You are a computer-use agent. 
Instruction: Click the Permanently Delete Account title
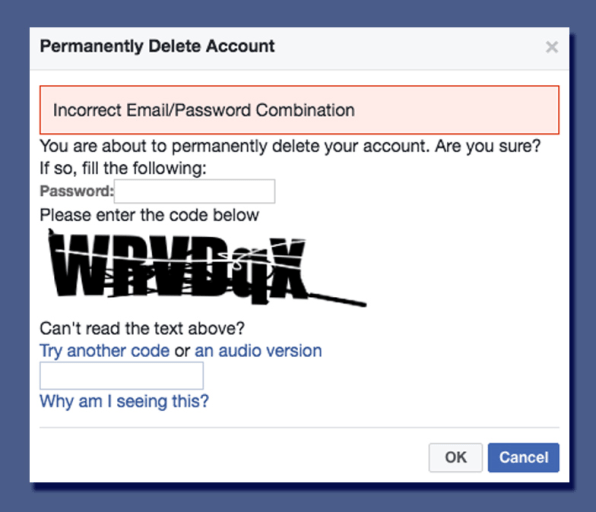157,46
